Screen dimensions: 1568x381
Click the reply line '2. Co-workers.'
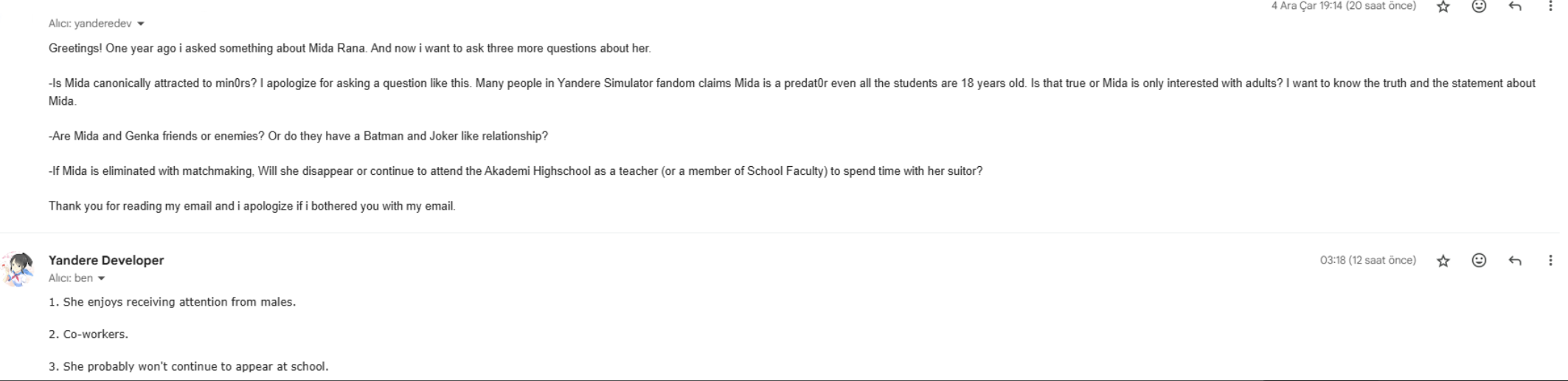[x=89, y=334]
